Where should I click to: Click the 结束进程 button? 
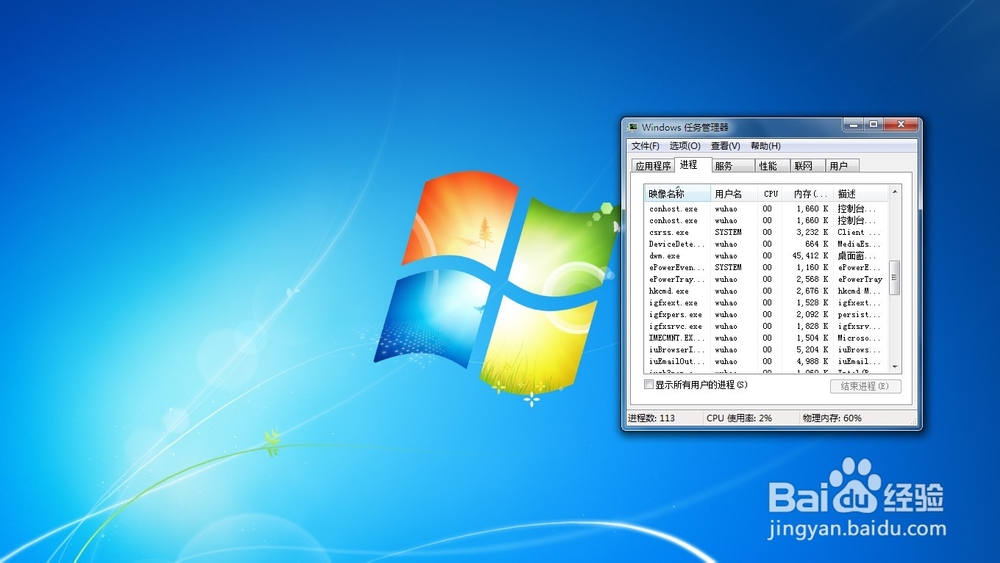(865, 386)
